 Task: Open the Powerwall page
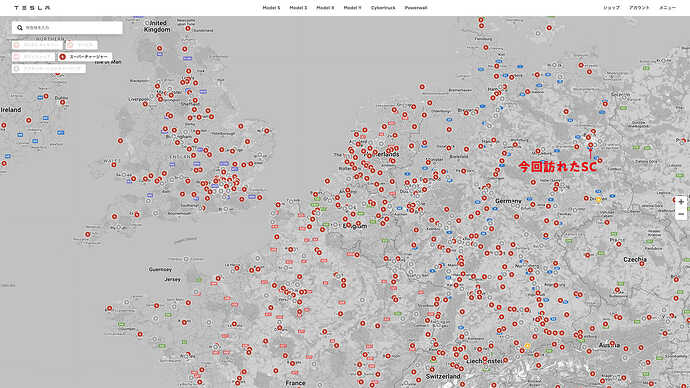click(x=416, y=8)
